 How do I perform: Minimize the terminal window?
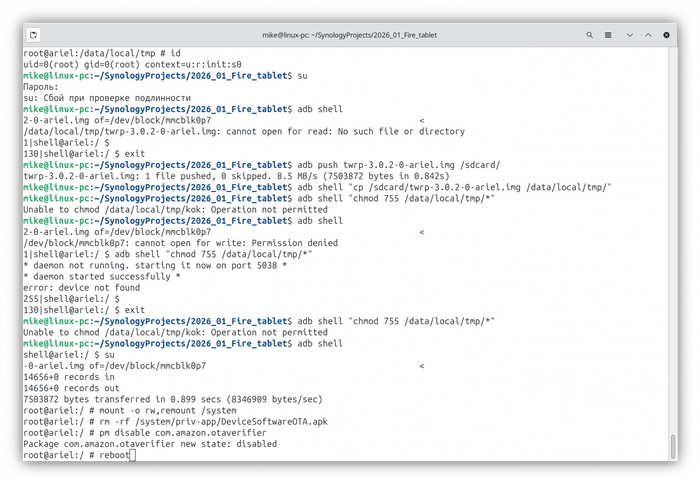click(630, 34)
